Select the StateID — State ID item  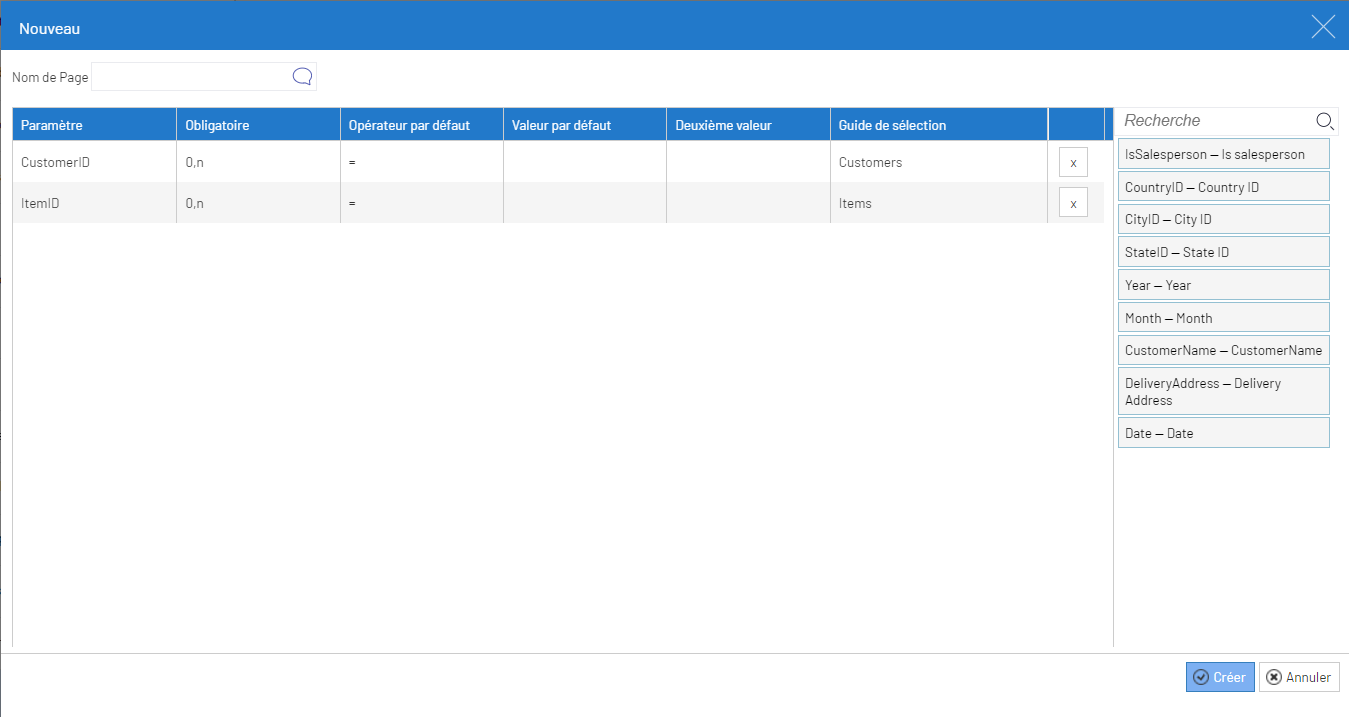tap(1223, 252)
